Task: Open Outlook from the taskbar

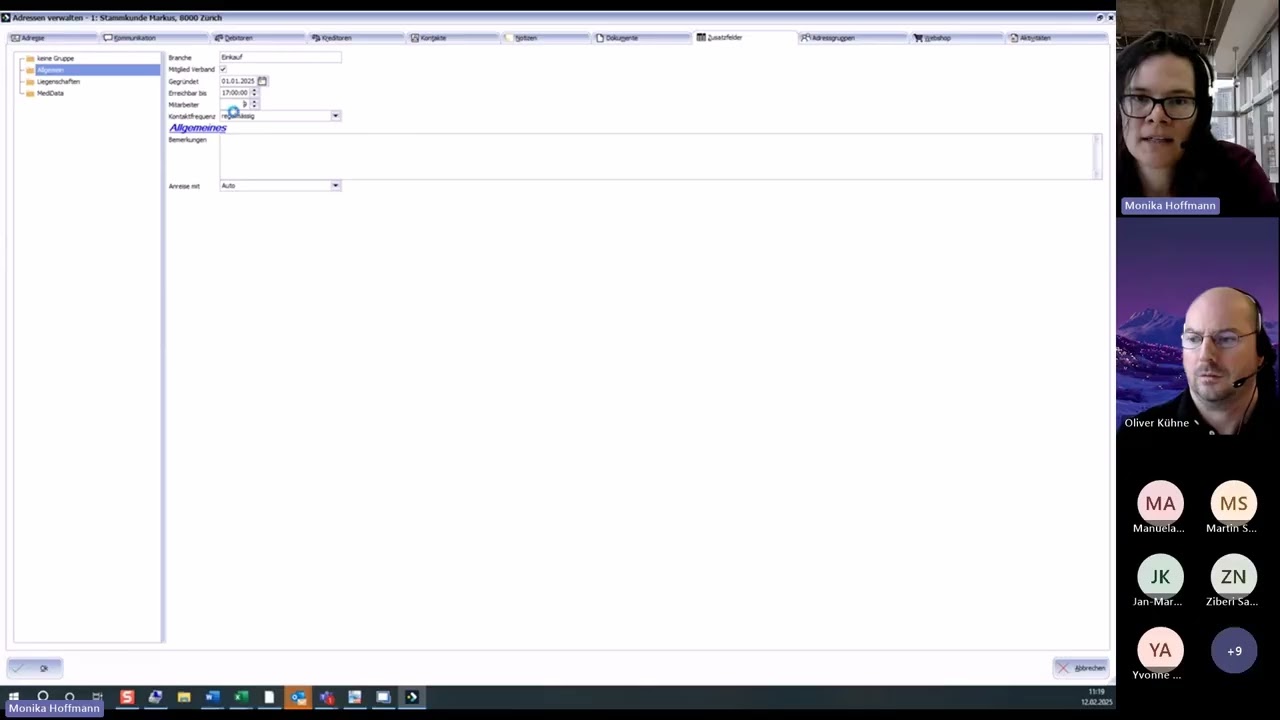Action: click(x=298, y=697)
